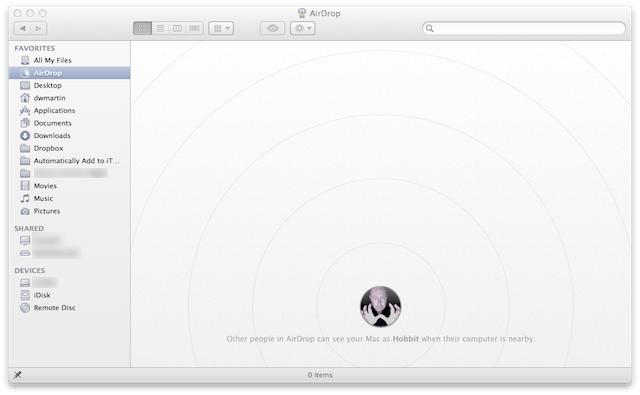Click the user avatar picture in AirDrop
640x395 pixels.
[380, 306]
